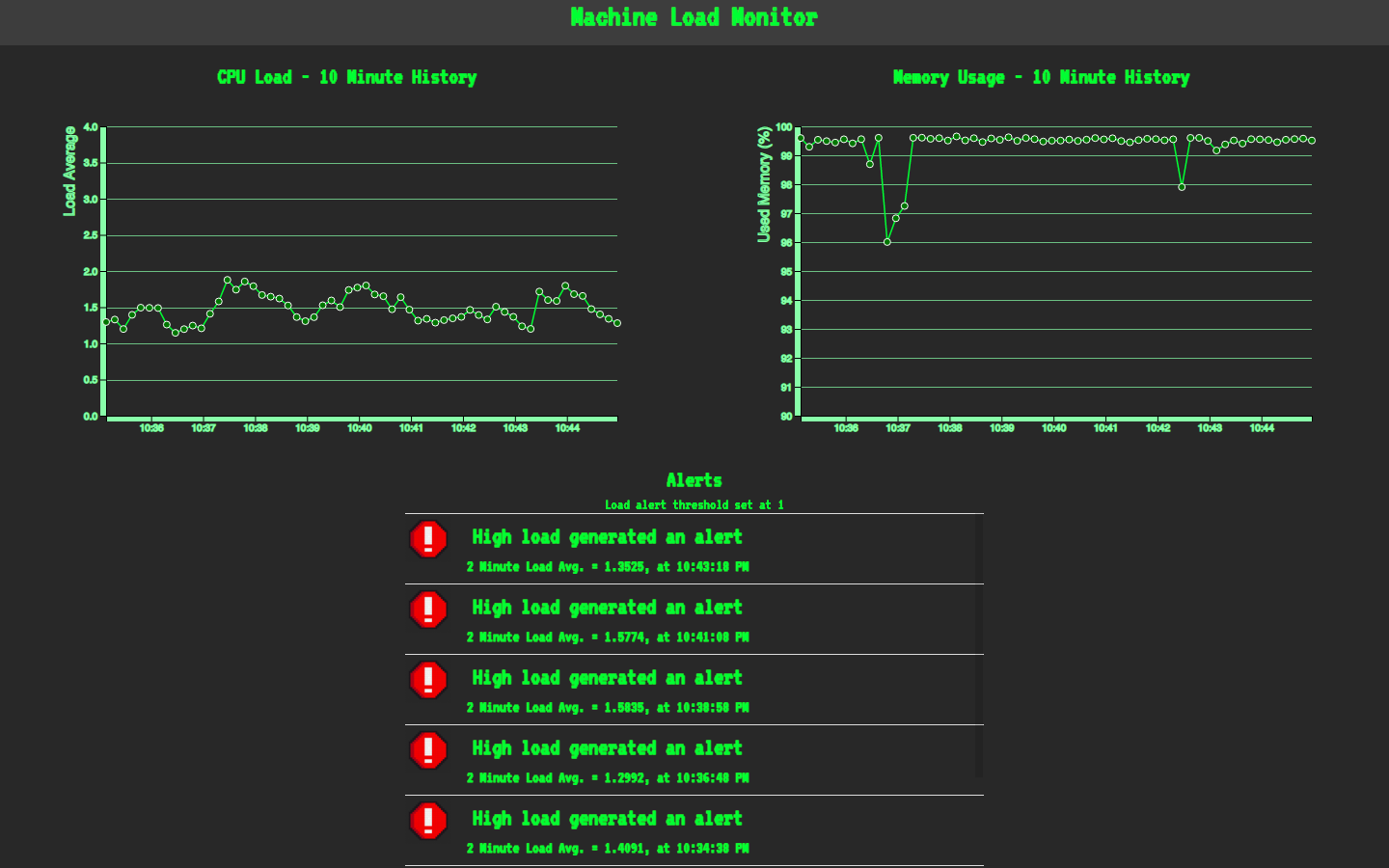Click the lowest memory dip point near 96%
This screenshot has height=868, width=1389.
[x=887, y=242]
